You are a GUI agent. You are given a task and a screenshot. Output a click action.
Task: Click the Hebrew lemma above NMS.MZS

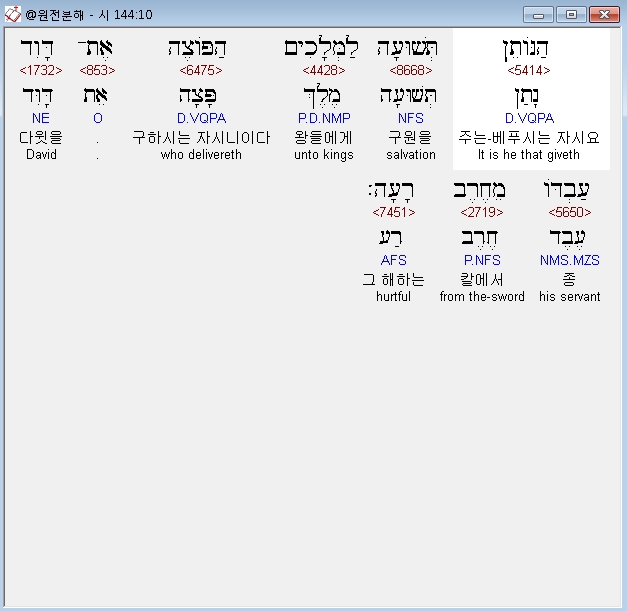(x=567, y=239)
